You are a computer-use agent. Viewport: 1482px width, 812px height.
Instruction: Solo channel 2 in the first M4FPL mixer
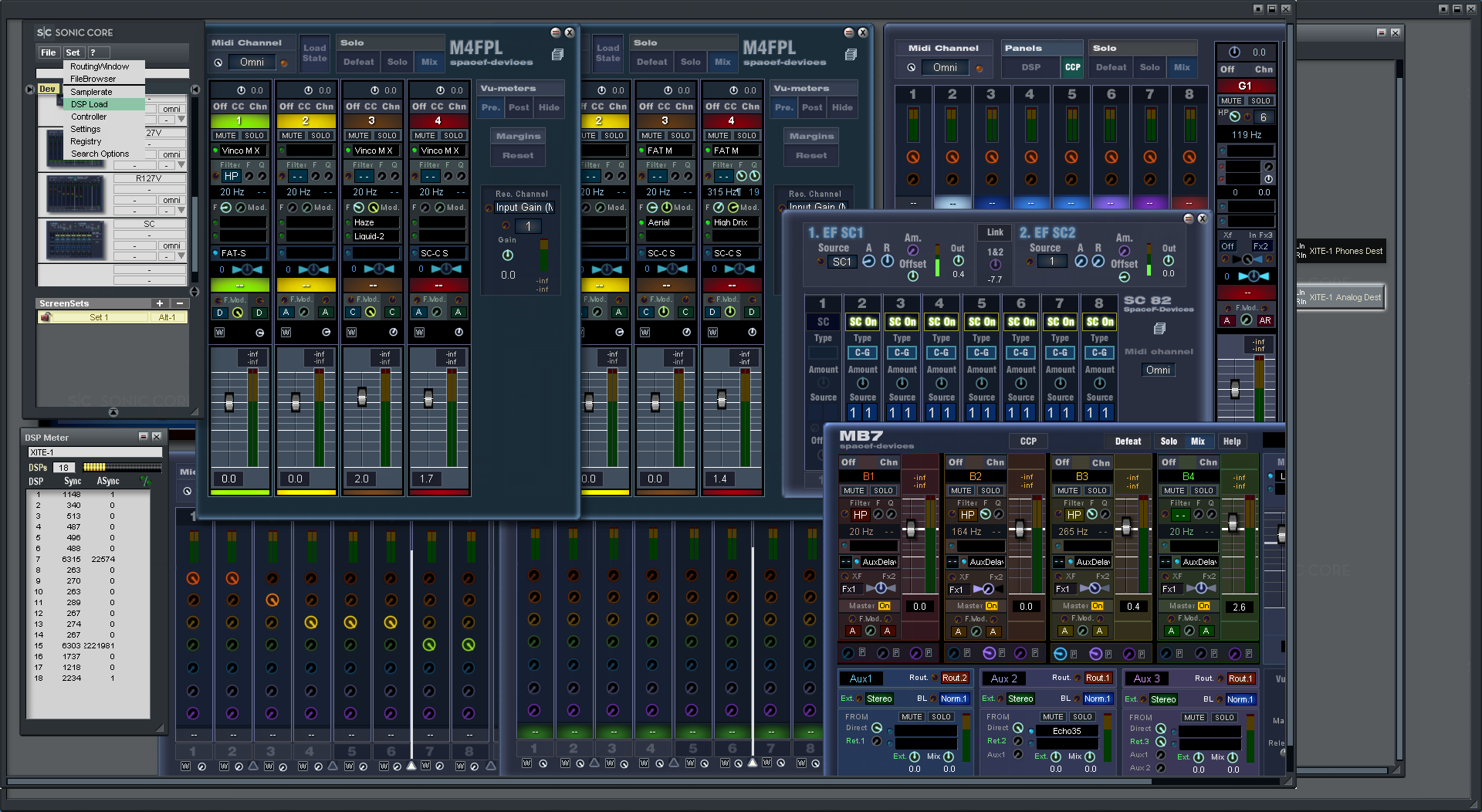(x=321, y=136)
